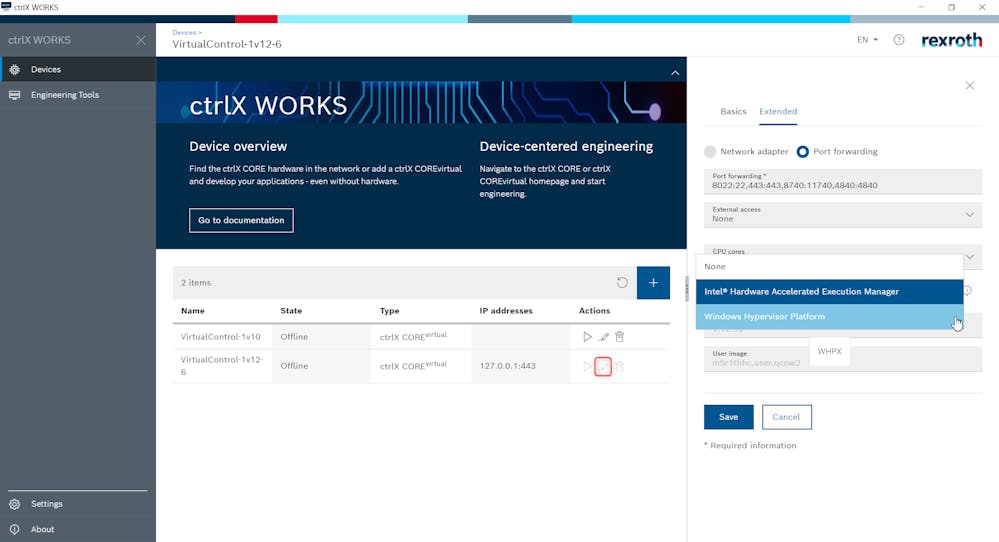The width and height of the screenshot is (999, 542).
Task: Open the CPU cores dropdown arrow
Action: click(x=969, y=257)
